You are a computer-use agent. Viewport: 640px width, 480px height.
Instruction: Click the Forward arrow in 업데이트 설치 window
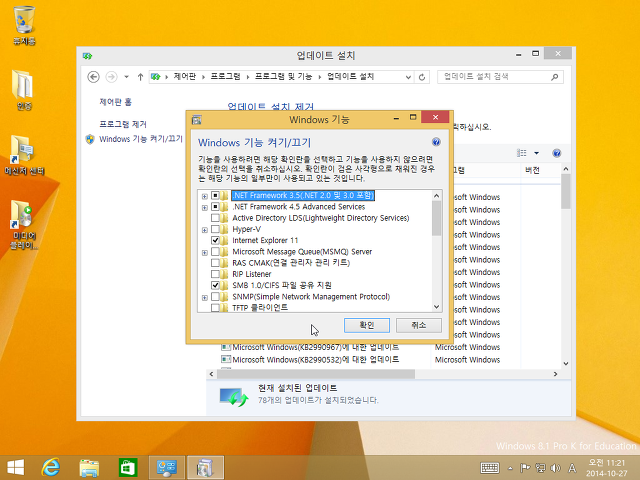click(111, 77)
